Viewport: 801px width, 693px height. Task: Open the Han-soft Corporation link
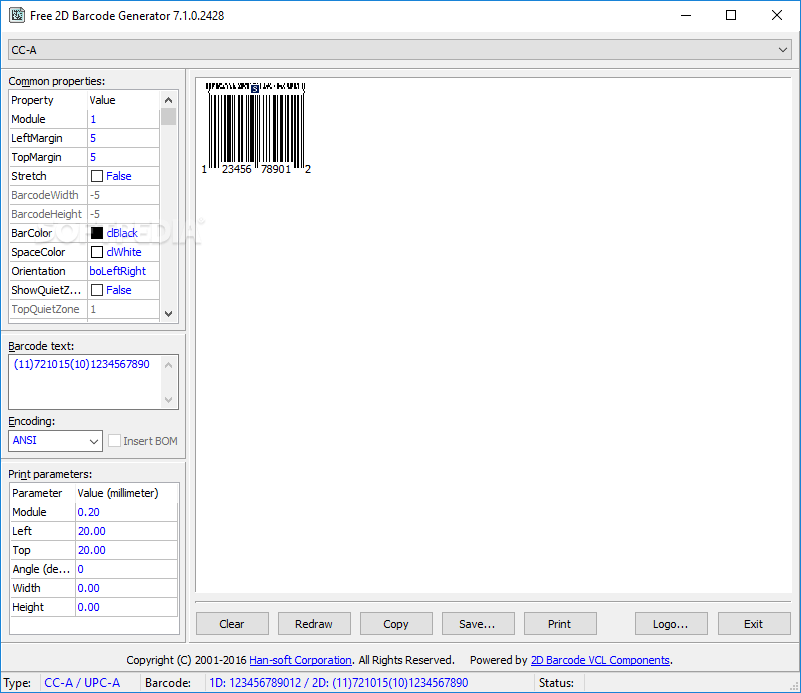point(300,660)
